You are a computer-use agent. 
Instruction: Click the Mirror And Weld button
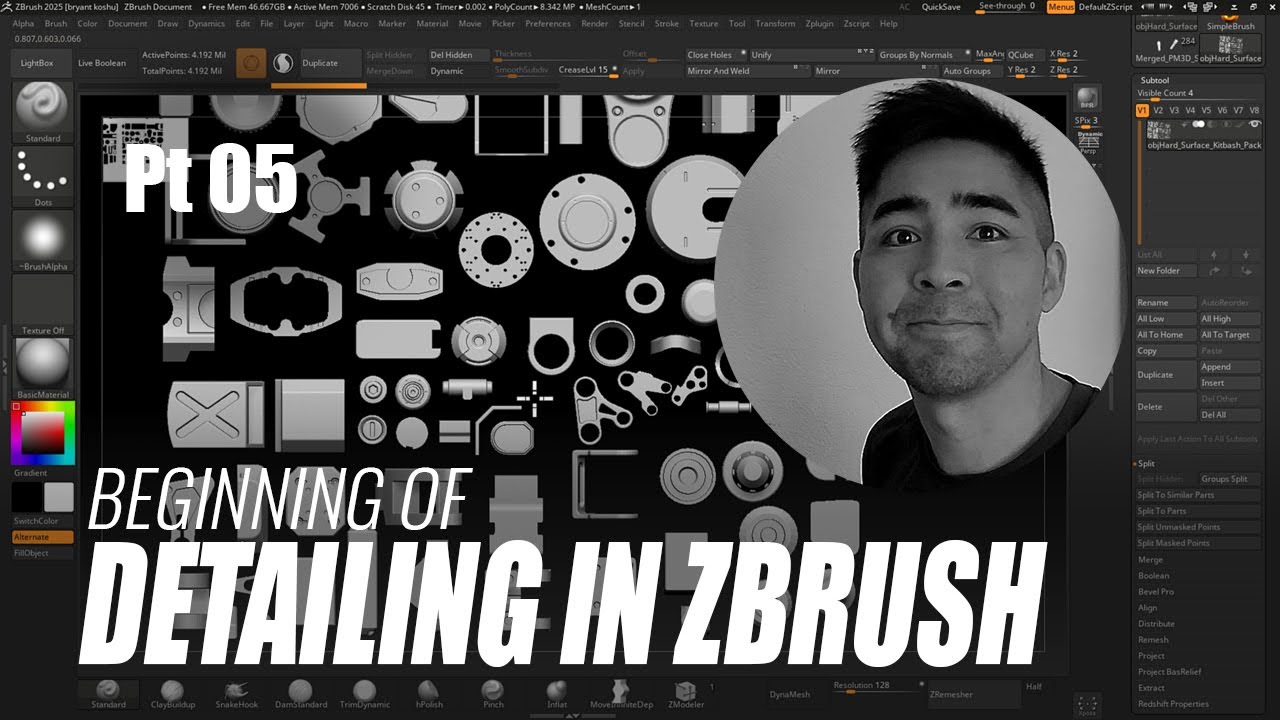[747, 71]
